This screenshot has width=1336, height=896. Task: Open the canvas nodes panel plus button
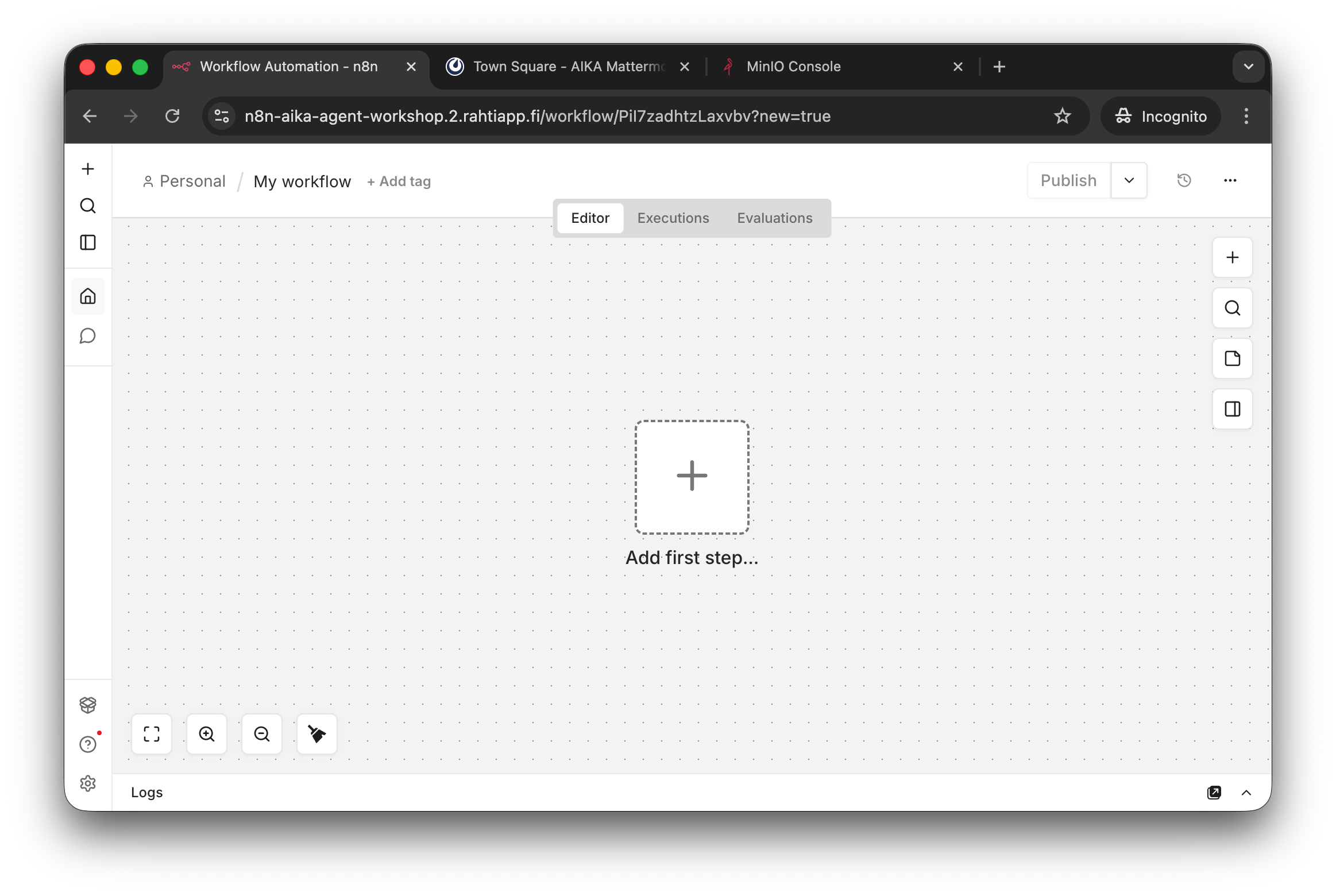(1232, 257)
